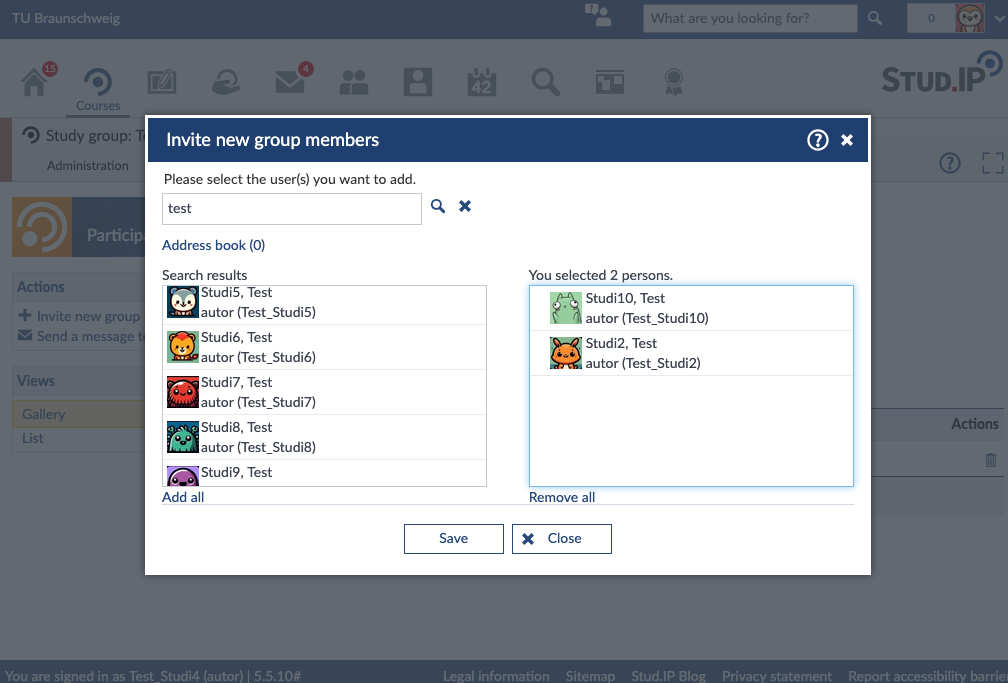Click Studi8 green monster avatar thumbnail
The height and width of the screenshot is (683, 1008).
click(x=183, y=437)
